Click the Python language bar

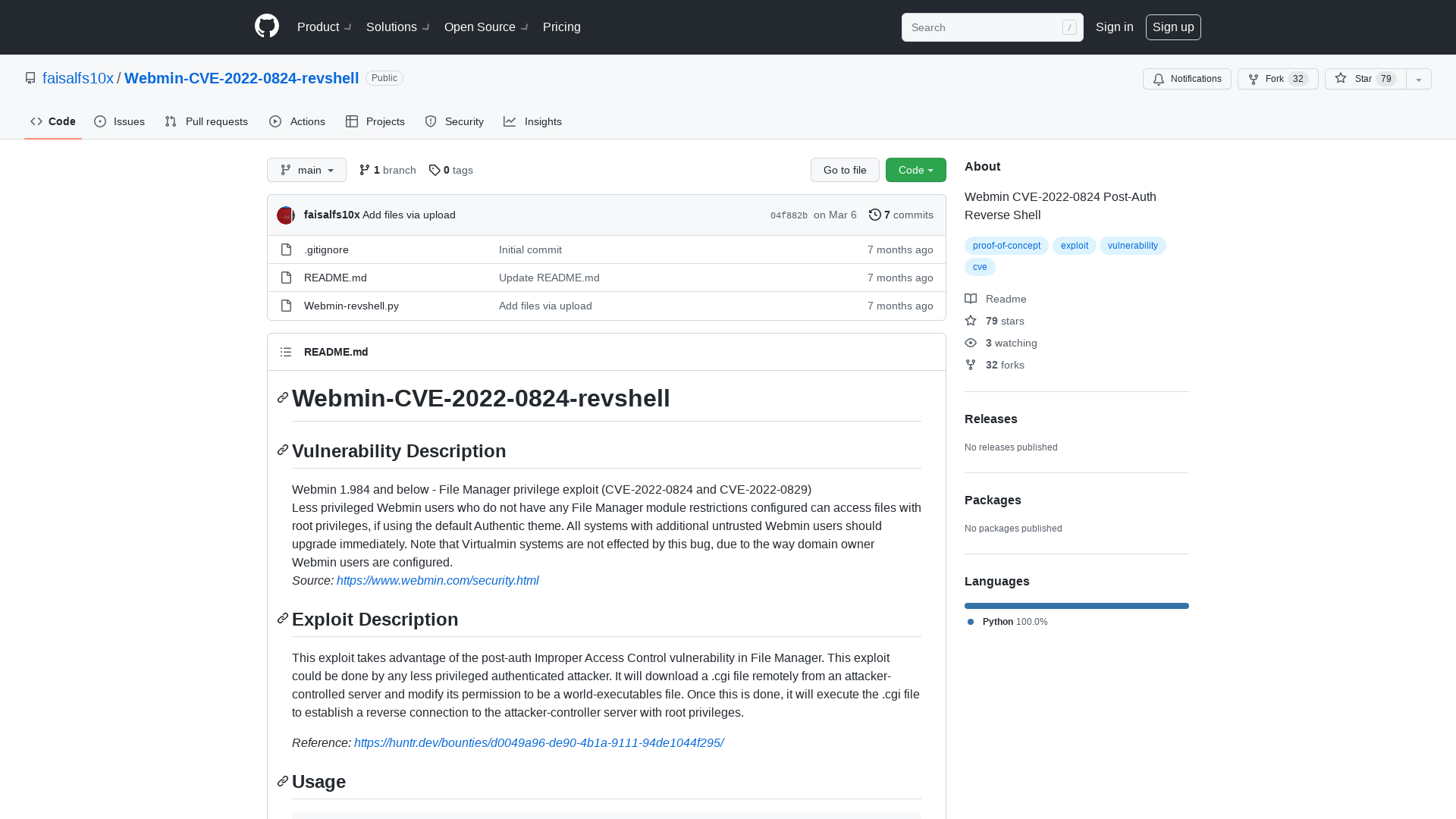click(1077, 606)
